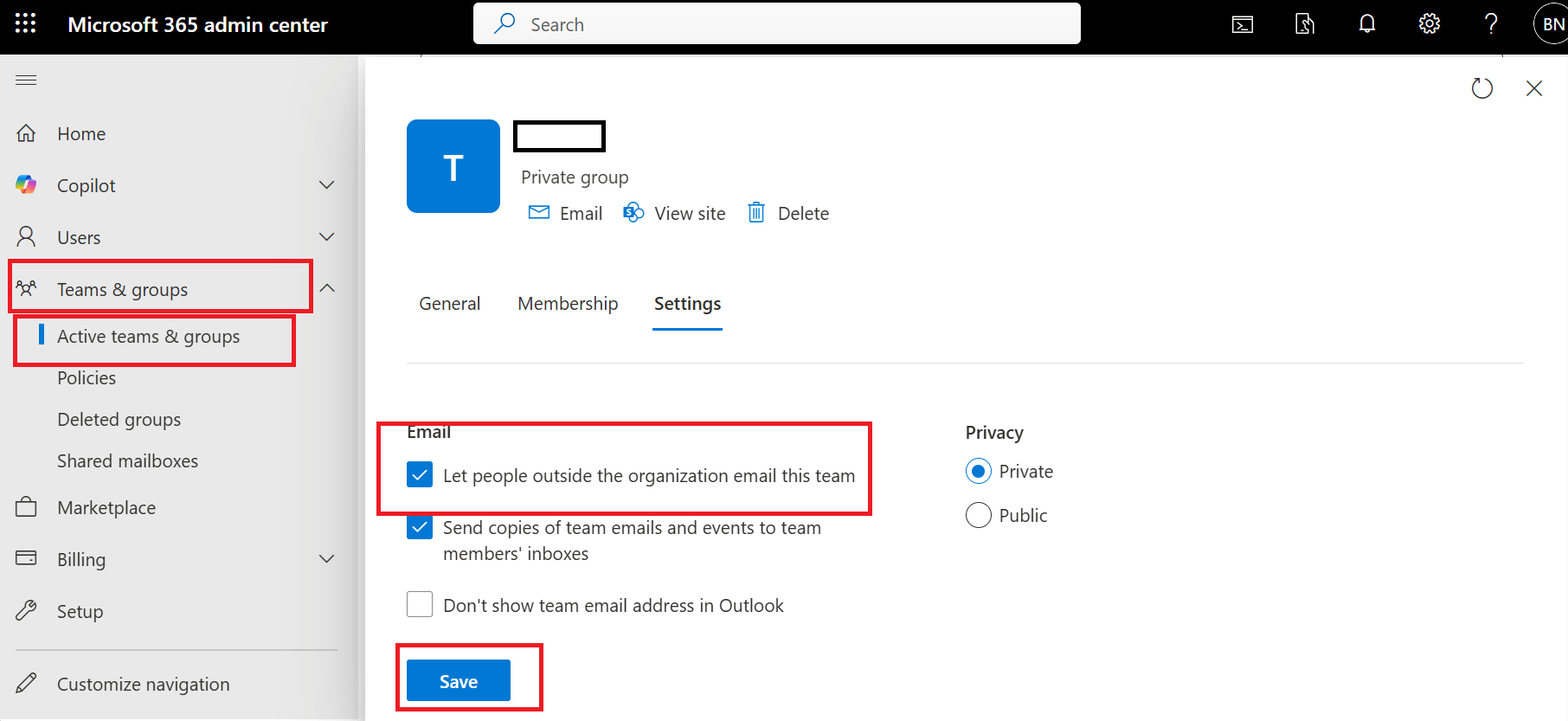The image size is (1568, 721).
Task: Expand the Billing menu chevron
Action: click(x=327, y=559)
